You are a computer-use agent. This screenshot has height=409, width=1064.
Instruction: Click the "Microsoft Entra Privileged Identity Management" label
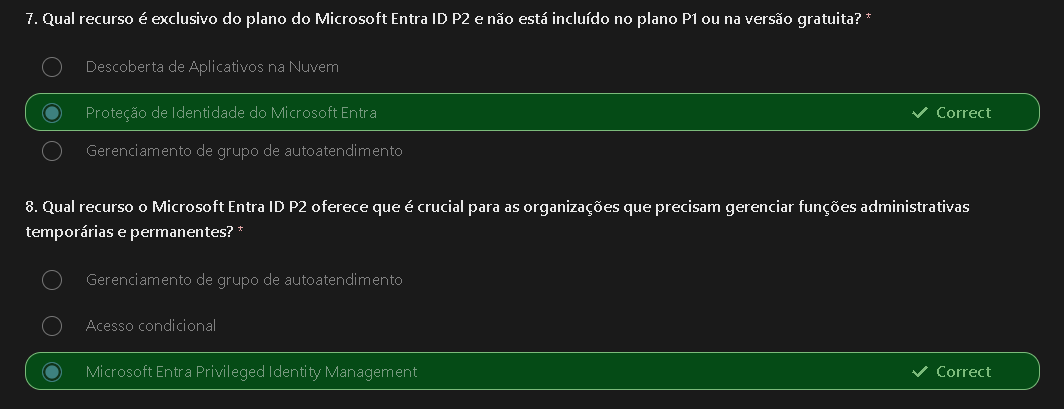[251, 372]
